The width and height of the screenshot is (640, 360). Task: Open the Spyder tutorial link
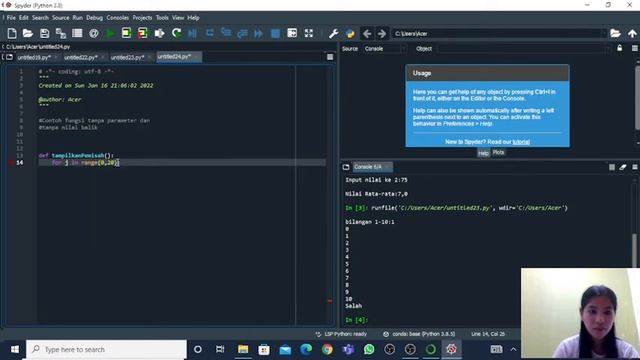521,142
